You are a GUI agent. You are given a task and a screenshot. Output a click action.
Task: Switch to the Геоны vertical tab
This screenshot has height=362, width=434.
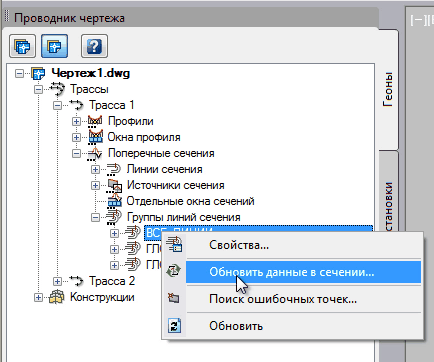click(388, 89)
